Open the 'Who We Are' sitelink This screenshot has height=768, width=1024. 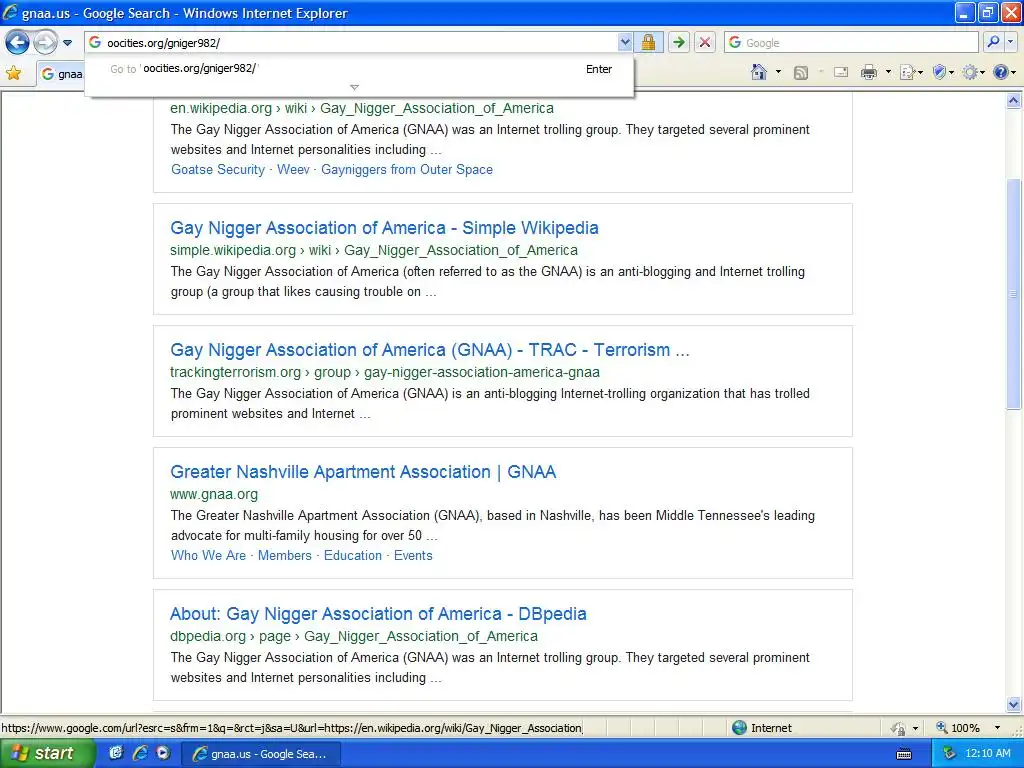pyautogui.click(x=208, y=556)
